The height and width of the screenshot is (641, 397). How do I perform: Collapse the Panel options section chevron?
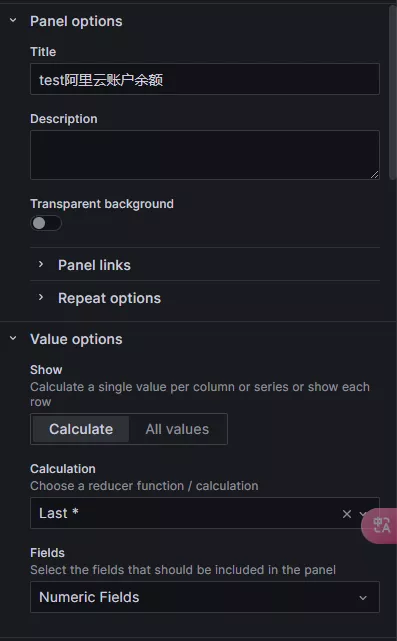pos(13,20)
